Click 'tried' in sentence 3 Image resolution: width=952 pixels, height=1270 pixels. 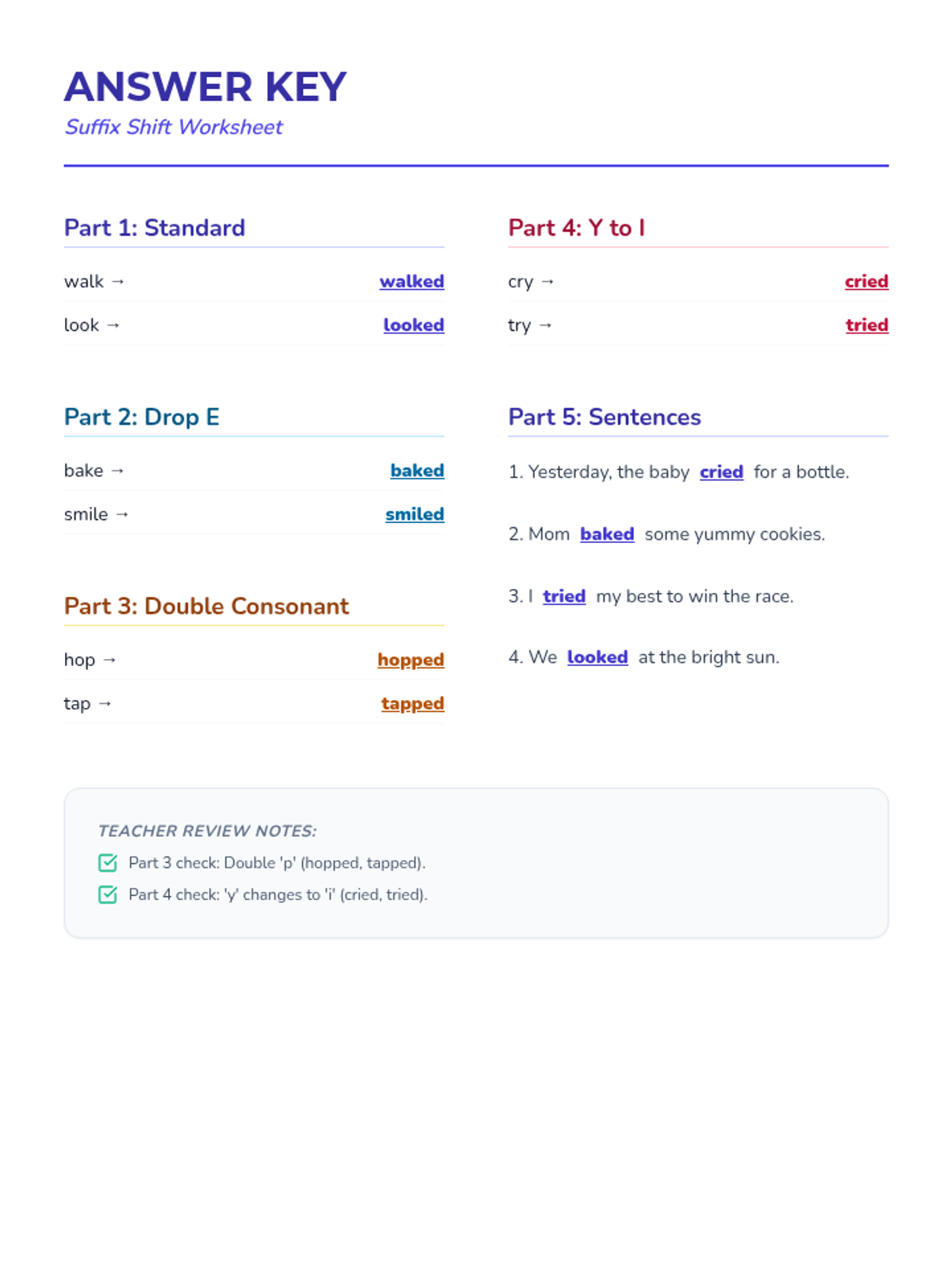(x=564, y=596)
